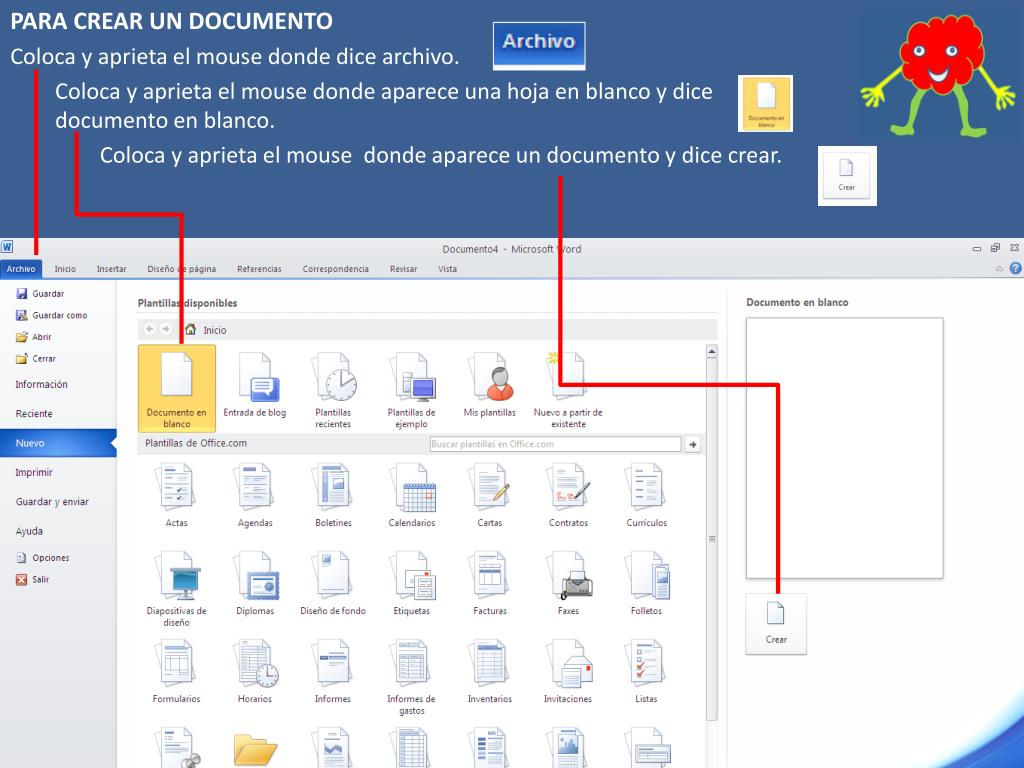Viewport: 1024px width, 768px height.
Task: Open the Referencias tab
Action: (x=259, y=268)
